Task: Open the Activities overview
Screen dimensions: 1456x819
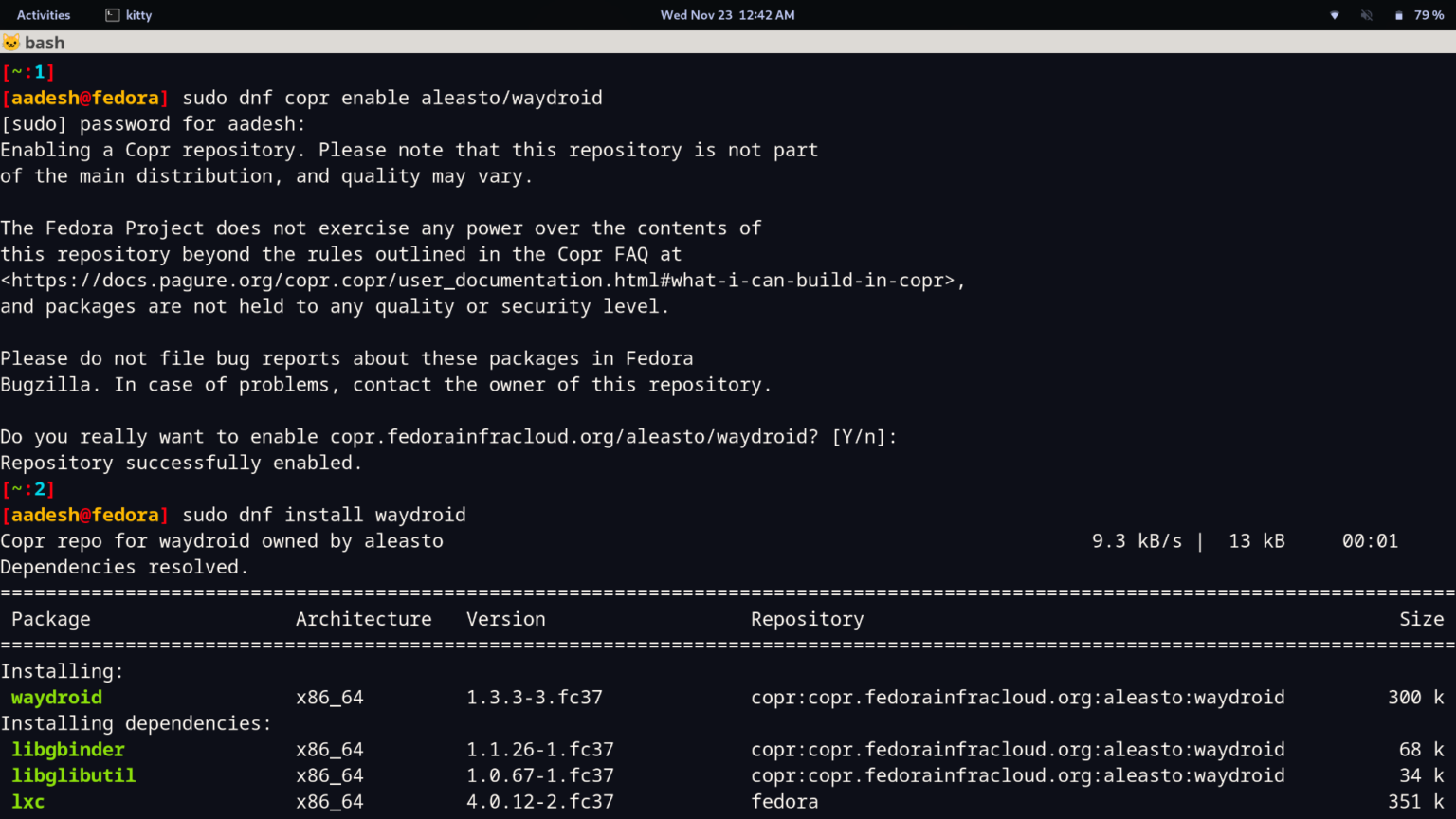Action: 43,14
